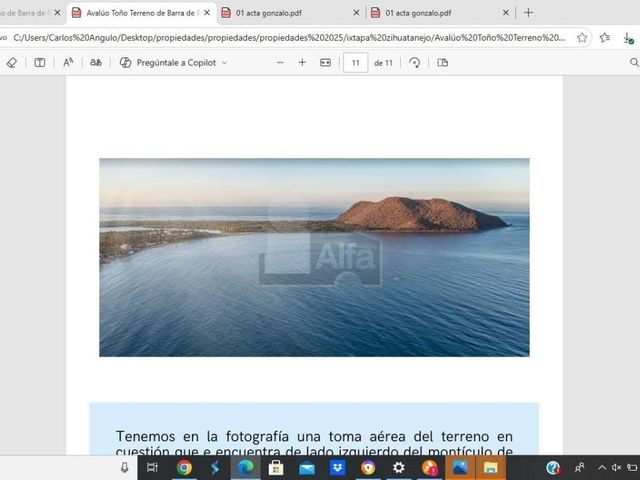Click the 'de 11' page count text

click(x=383, y=63)
